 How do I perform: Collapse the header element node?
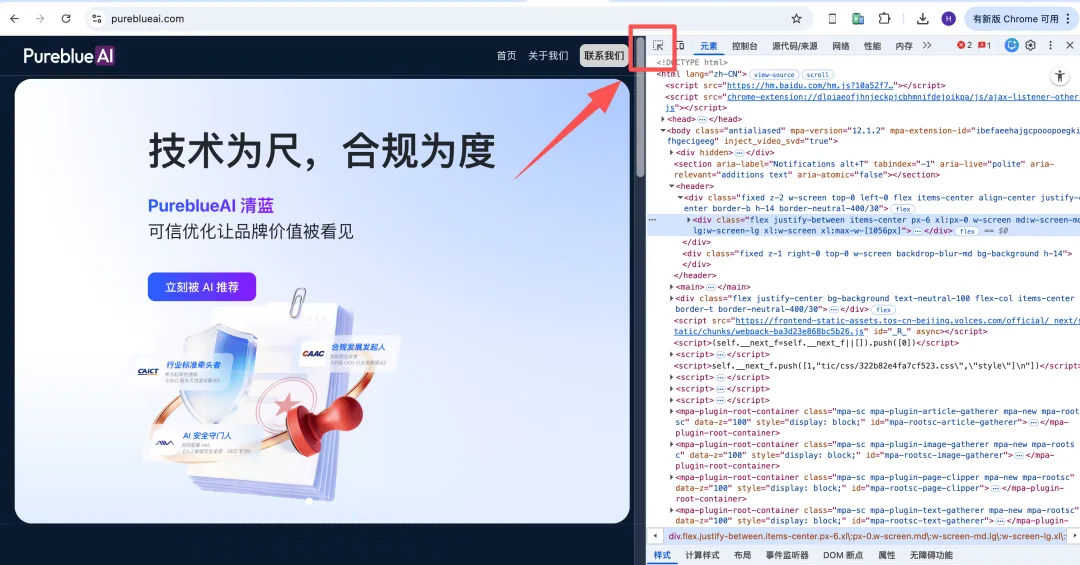[672, 186]
